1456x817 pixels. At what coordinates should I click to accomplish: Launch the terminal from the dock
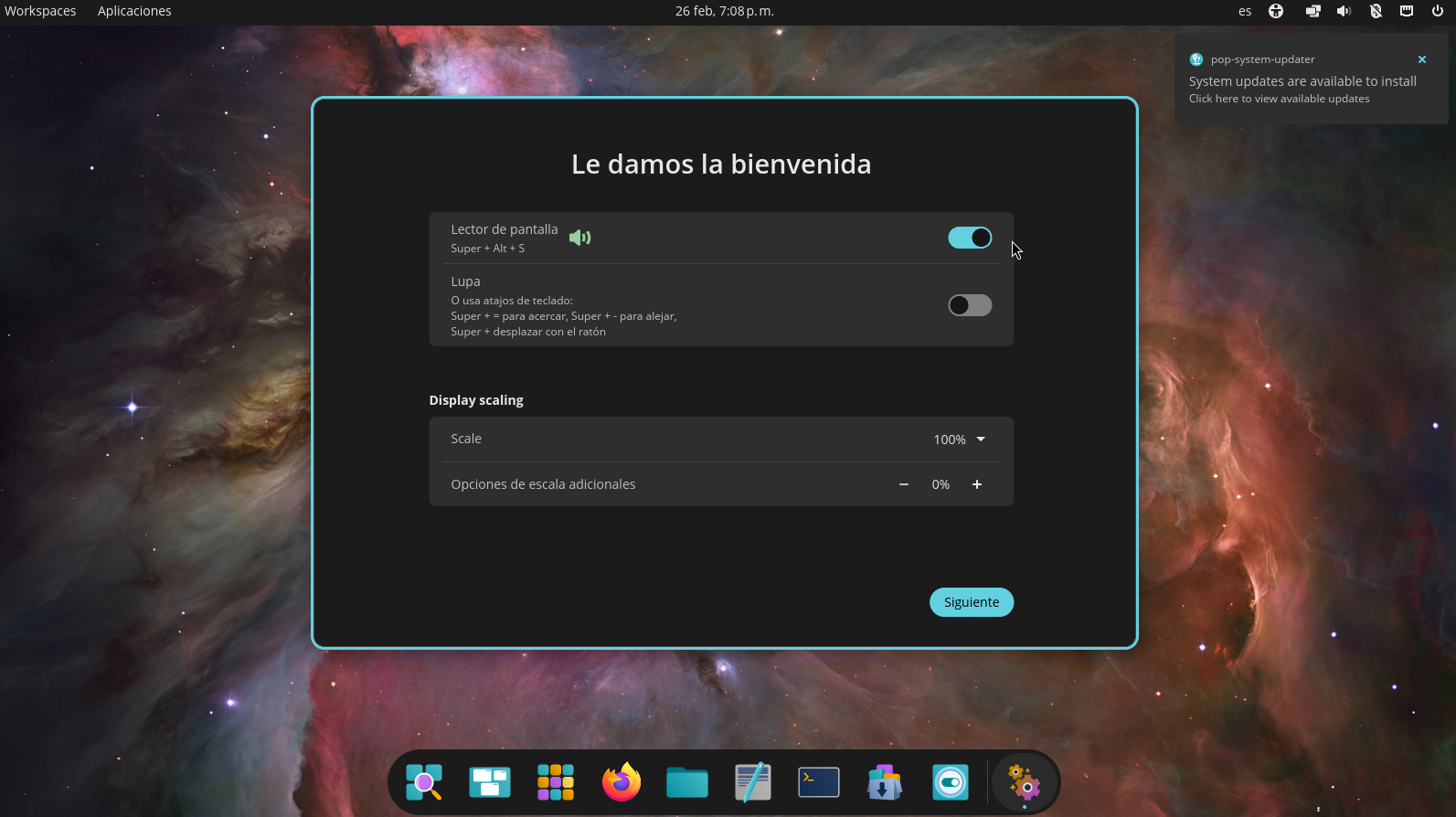[x=819, y=782]
